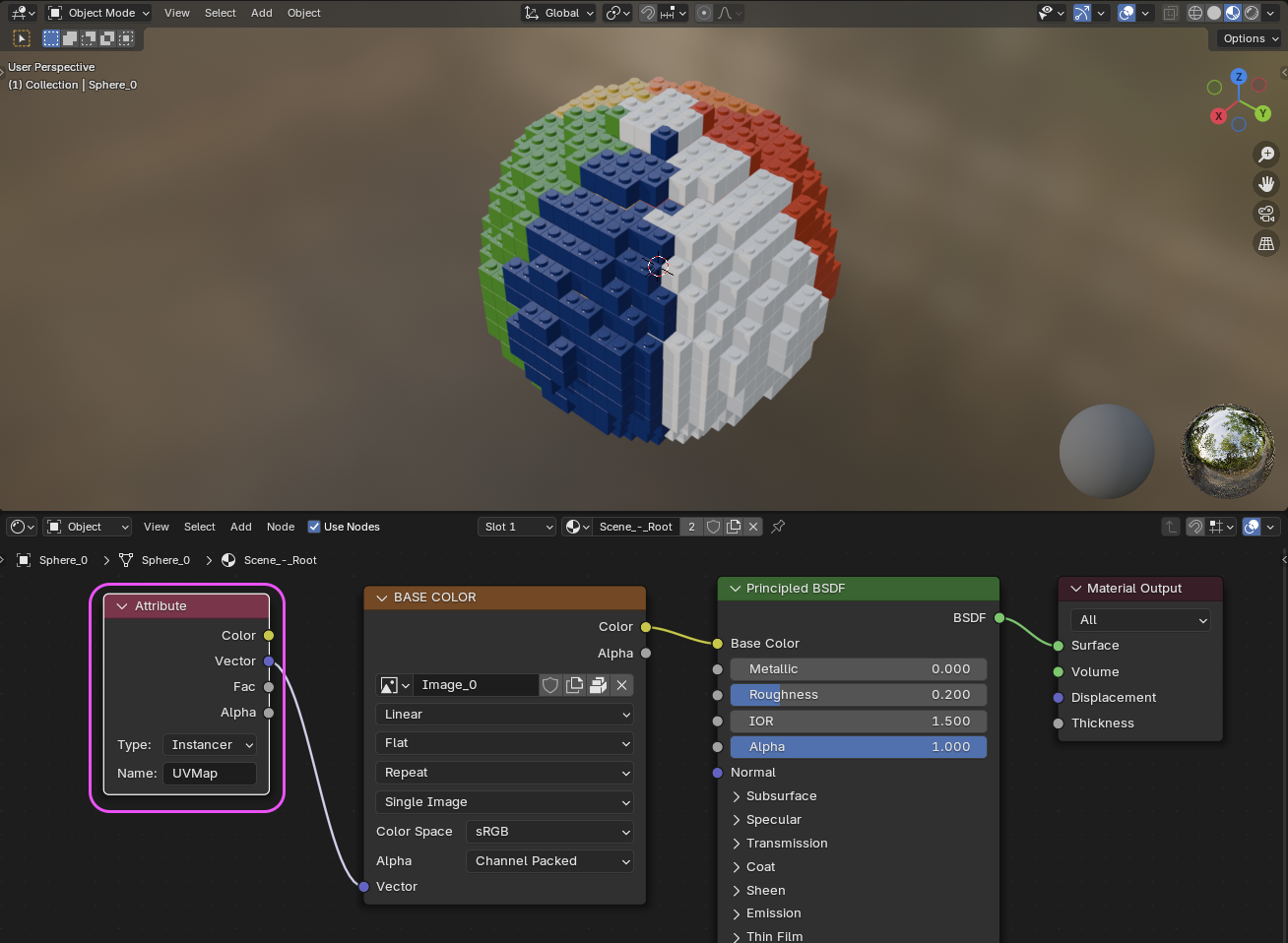The height and width of the screenshot is (943, 1288).
Task: Click the material user count 2 button
Action: pyautogui.click(x=691, y=527)
